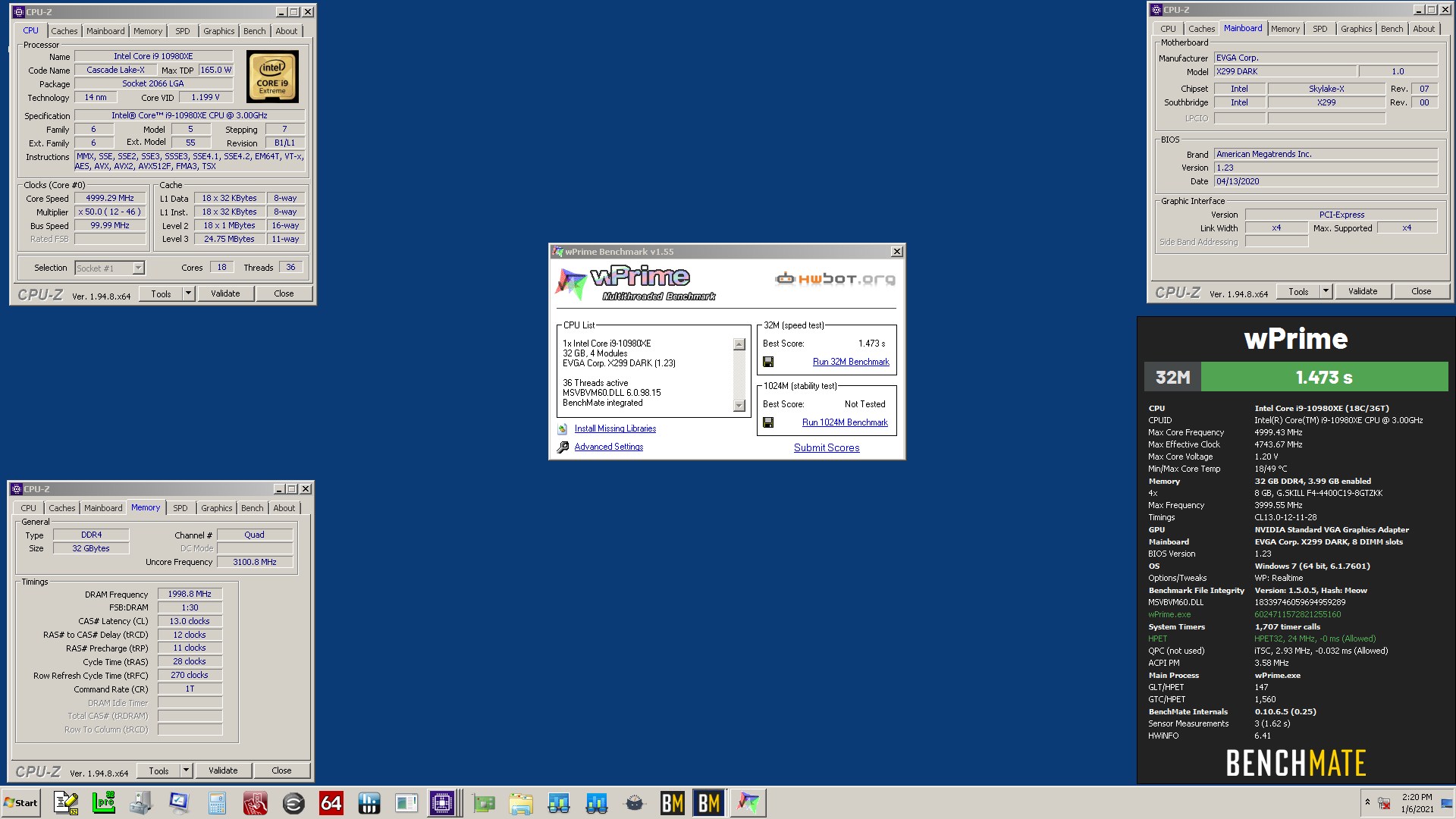This screenshot has width=1456, height=819.
Task: Open the first BenchMate BM taskbar icon
Action: pyautogui.click(x=673, y=802)
